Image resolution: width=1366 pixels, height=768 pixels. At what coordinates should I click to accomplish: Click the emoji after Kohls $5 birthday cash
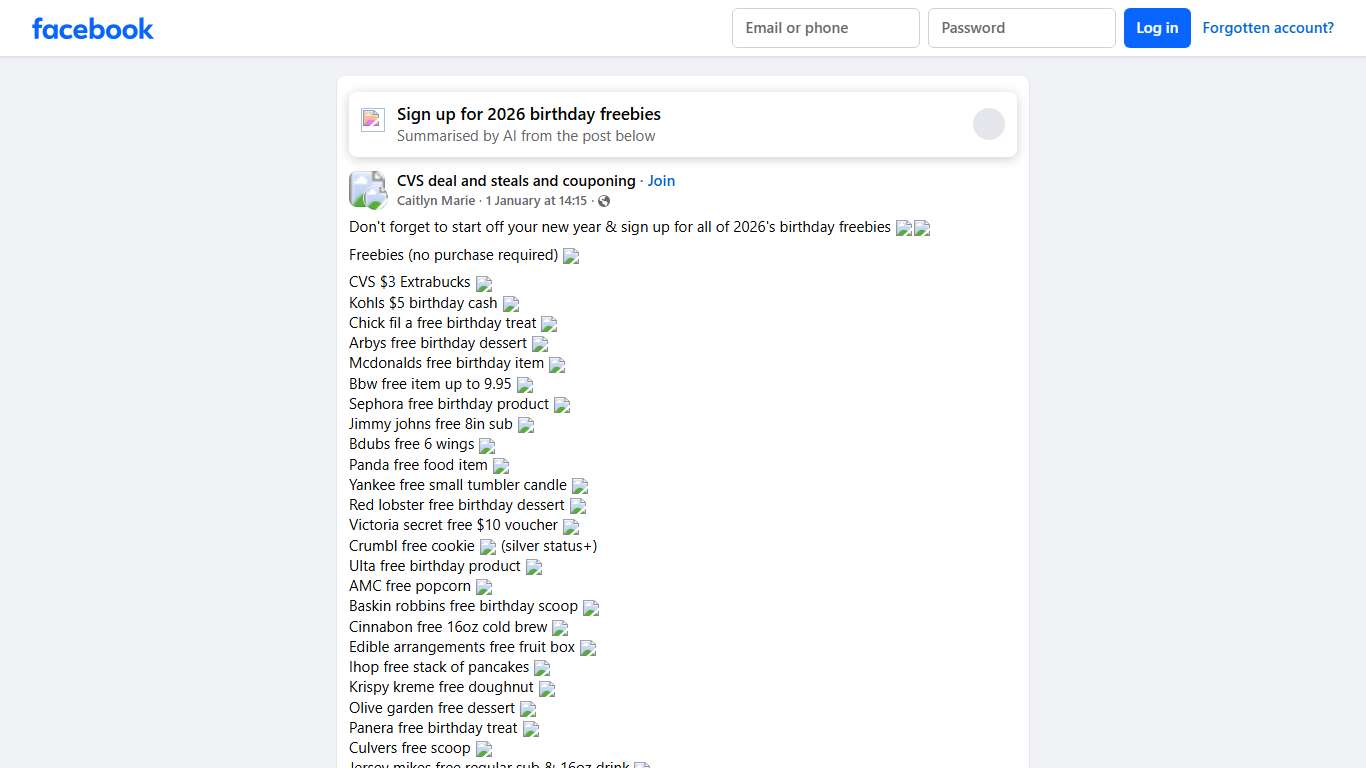pos(511,304)
